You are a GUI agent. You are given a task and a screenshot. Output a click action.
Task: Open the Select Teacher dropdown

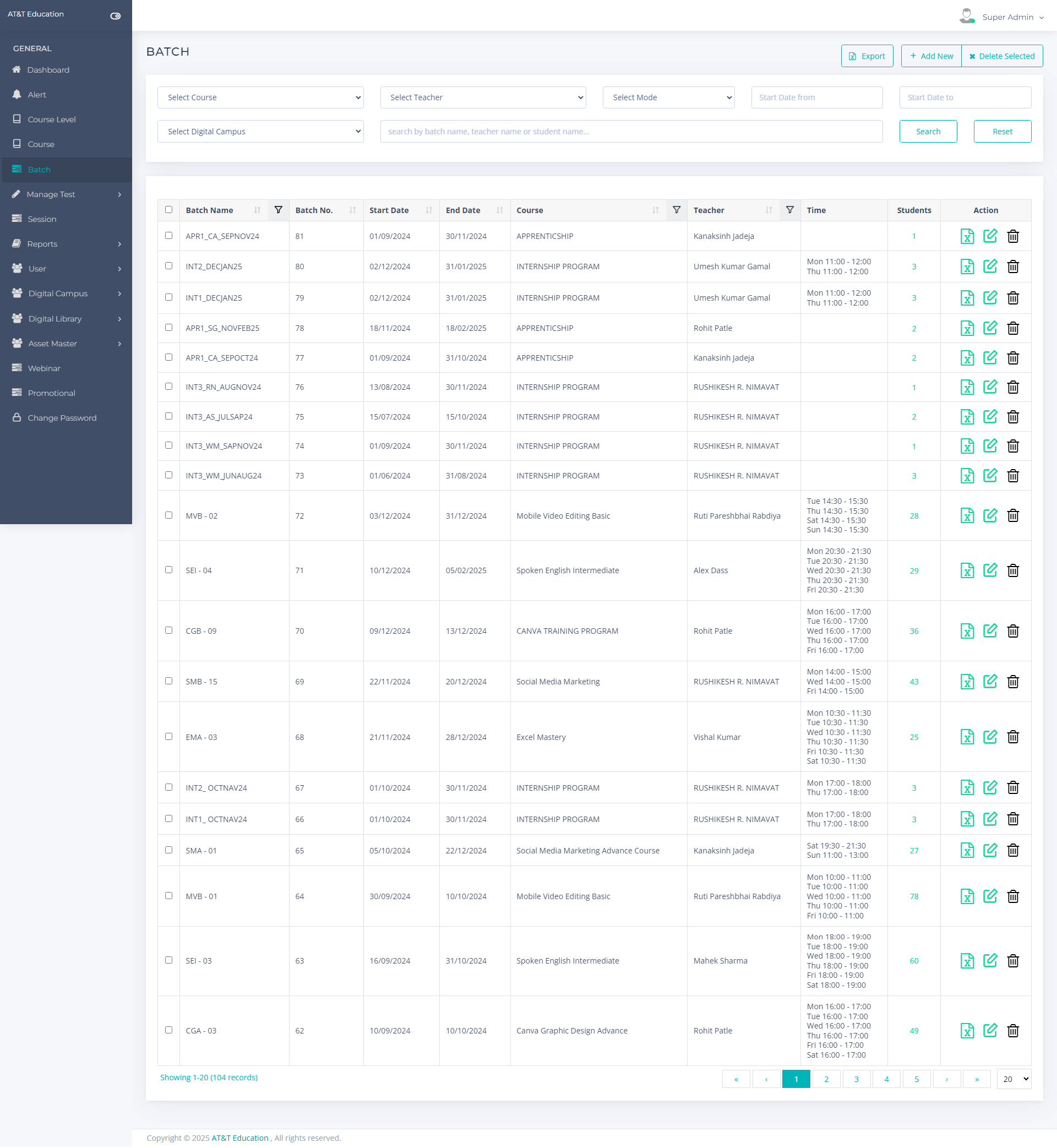coord(483,97)
